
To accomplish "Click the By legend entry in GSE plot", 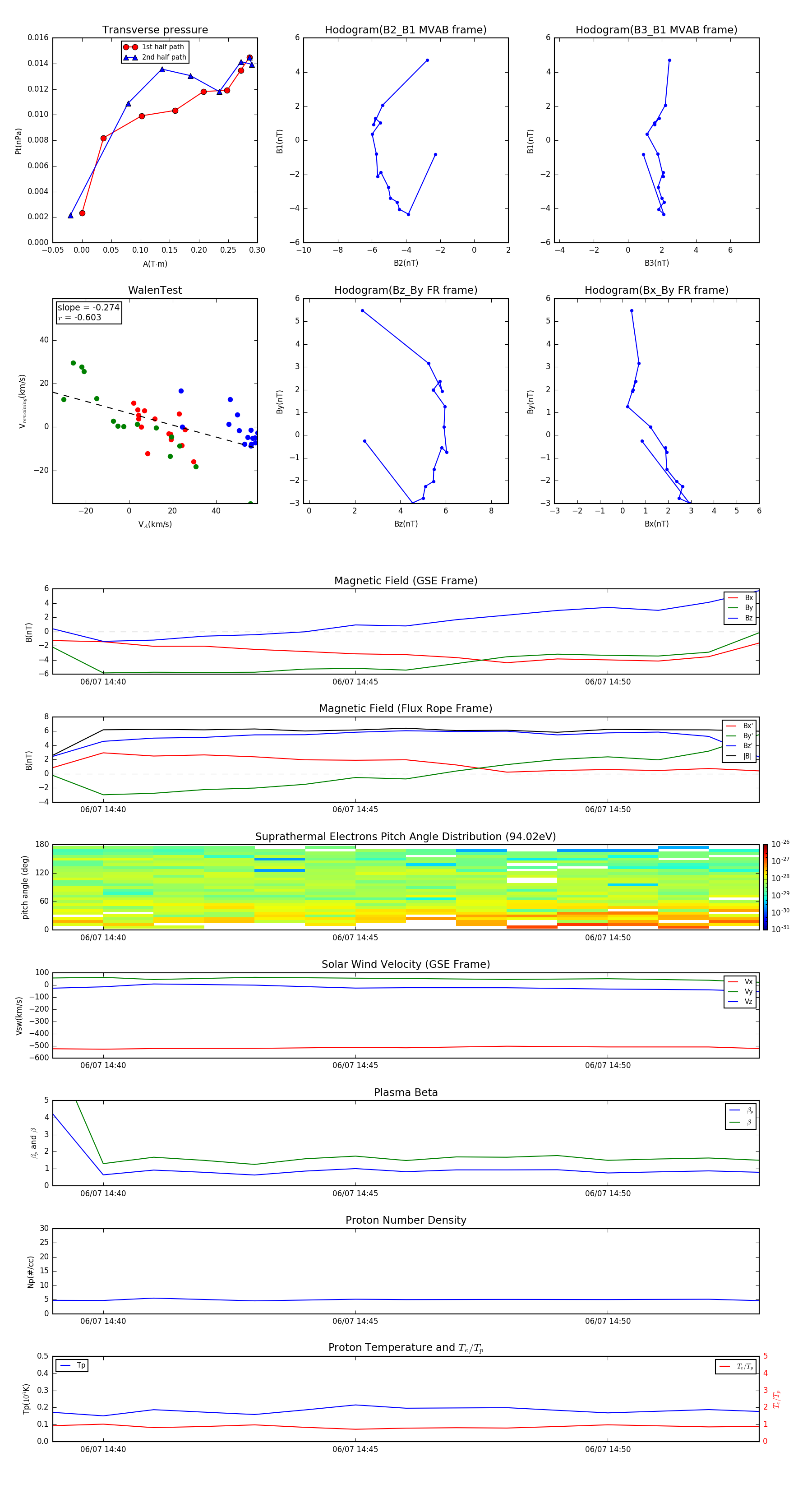I will click(740, 607).
